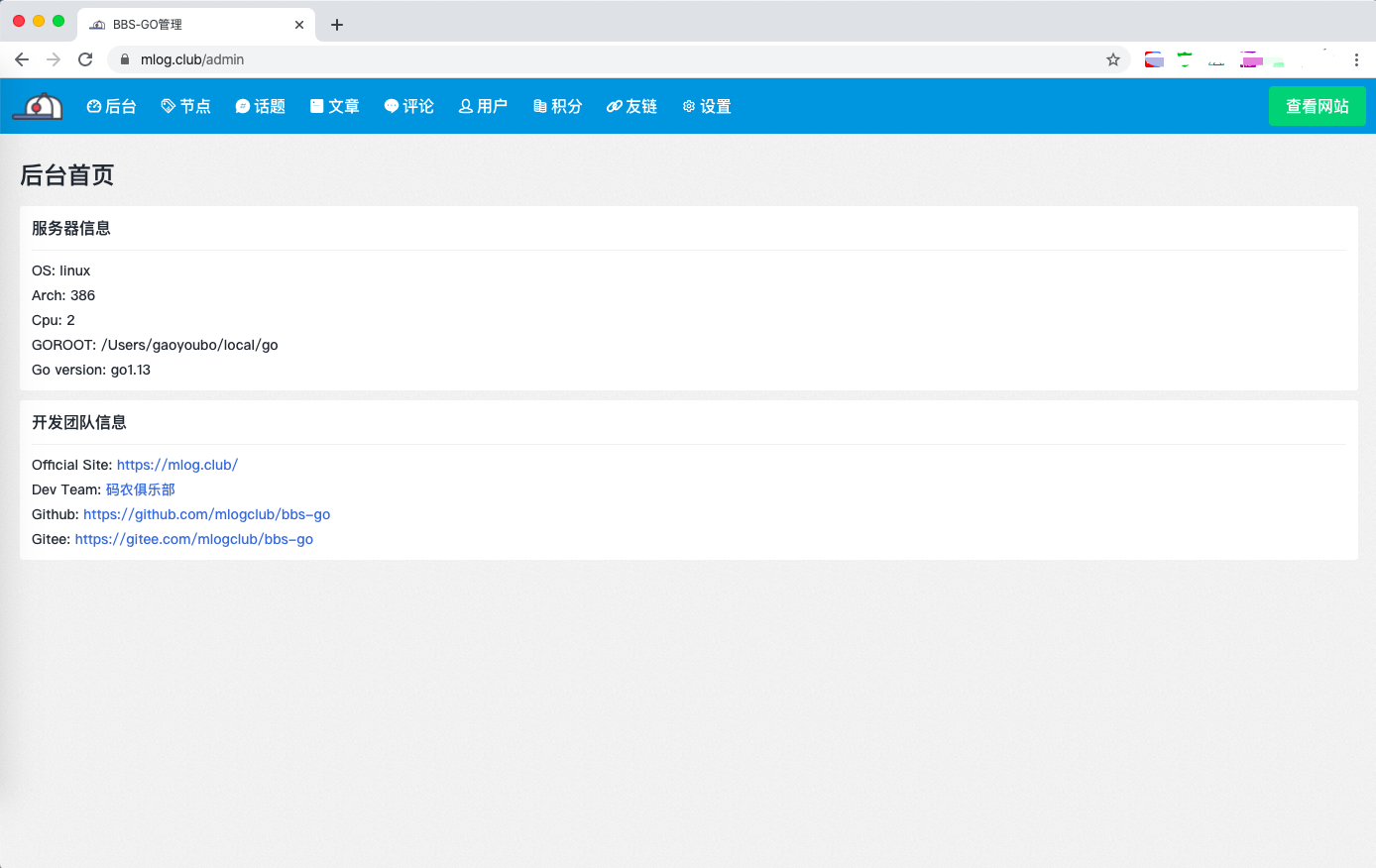Open the Chrome three-dot menu
The height and width of the screenshot is (868, 1376).
coord(1356,59)
